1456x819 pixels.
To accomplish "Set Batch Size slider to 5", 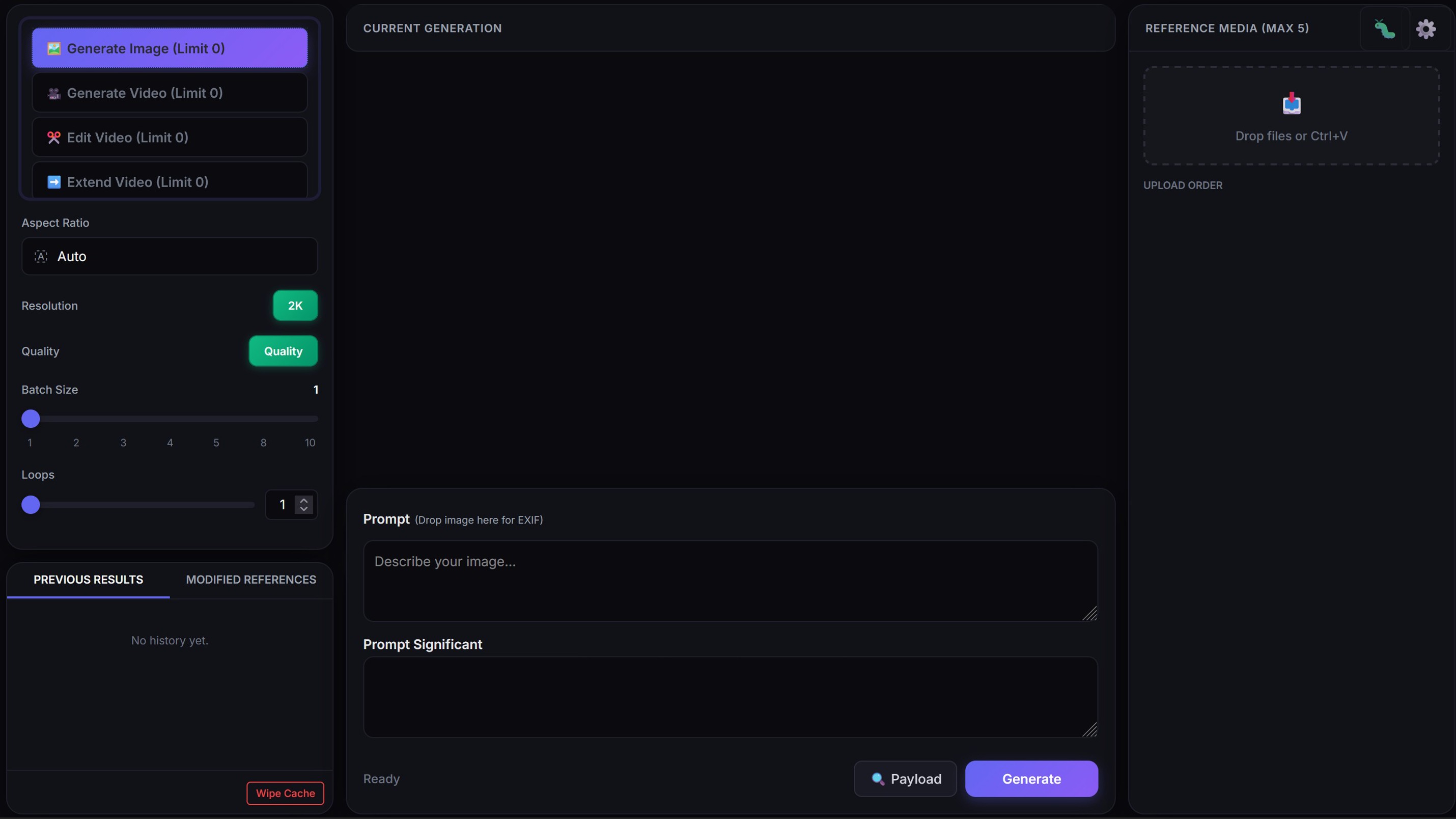I will pyautogui.click(x=216, y=419).
